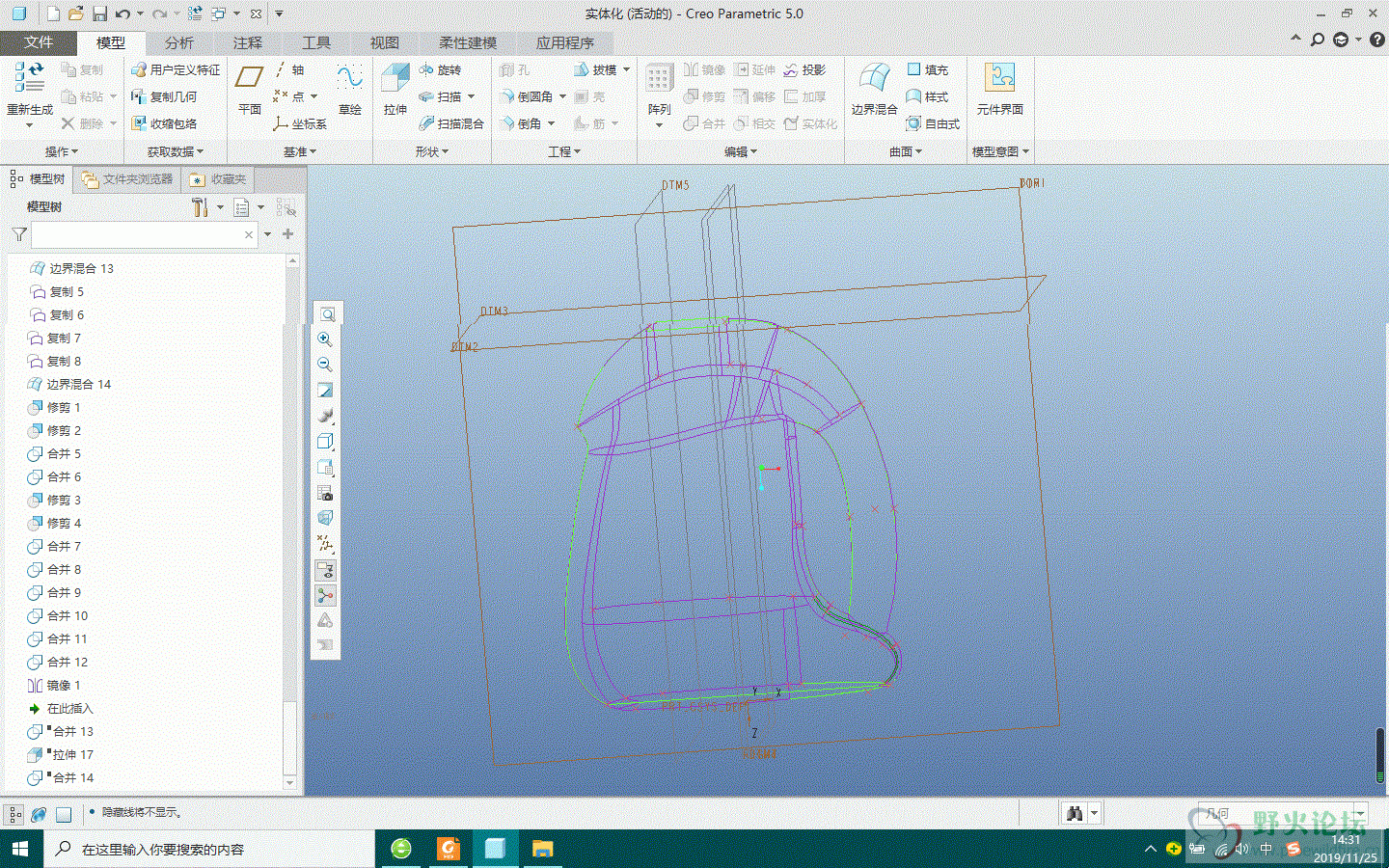This screenshot has width=1389, height=868.
Task: Select 修剪 3 in model tree
Action: tap(55, 500)
